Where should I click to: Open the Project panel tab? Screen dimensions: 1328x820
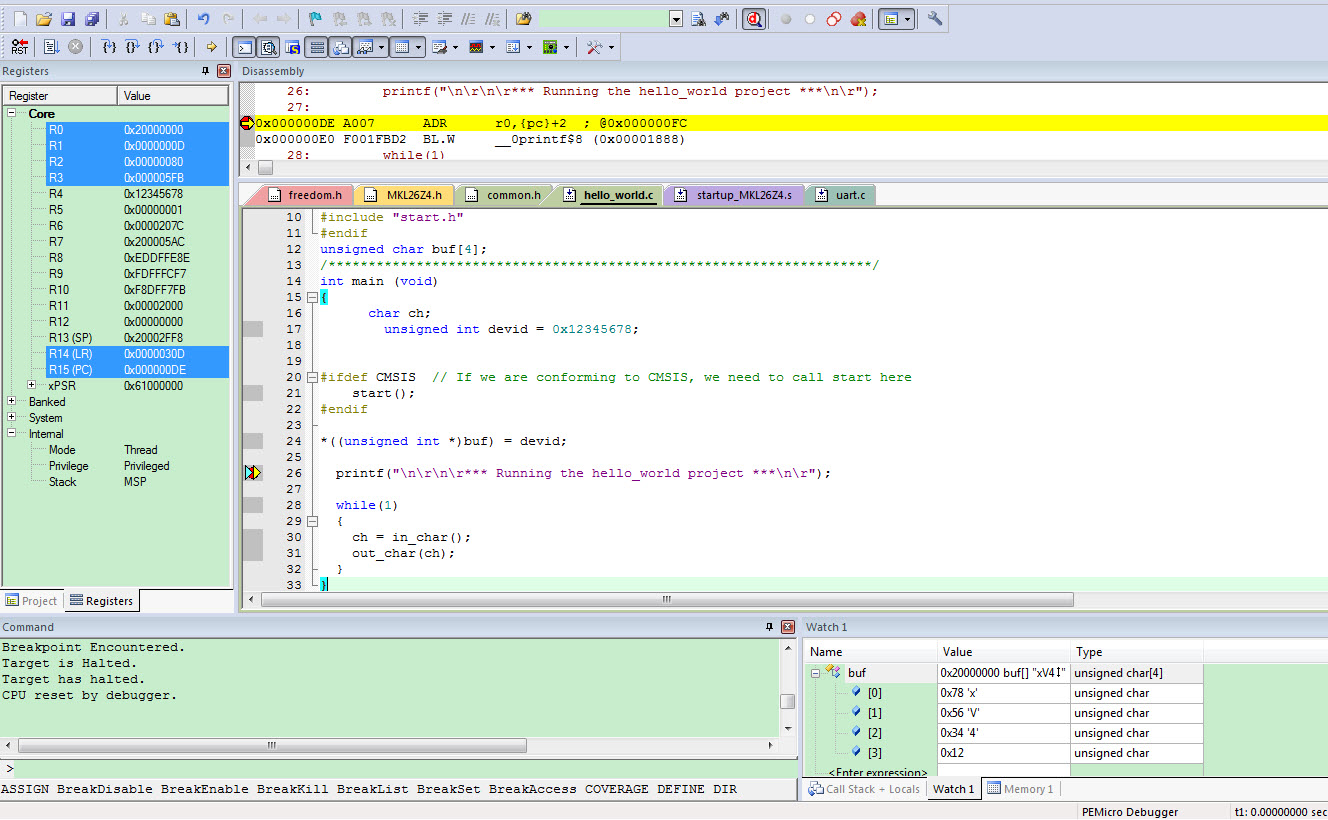click(31, 601)
